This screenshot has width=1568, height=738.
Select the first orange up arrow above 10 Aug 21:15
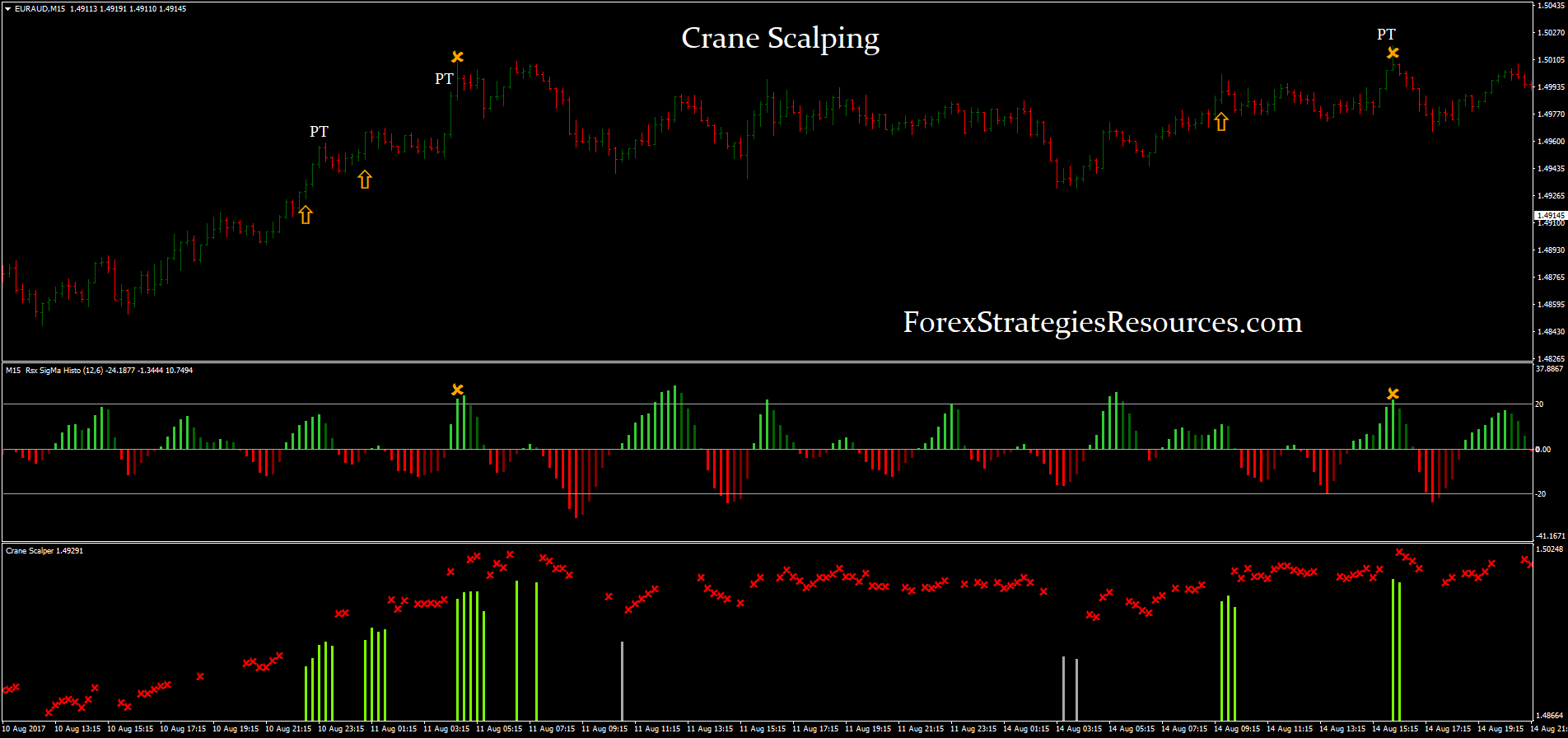[x=306, y=215]
